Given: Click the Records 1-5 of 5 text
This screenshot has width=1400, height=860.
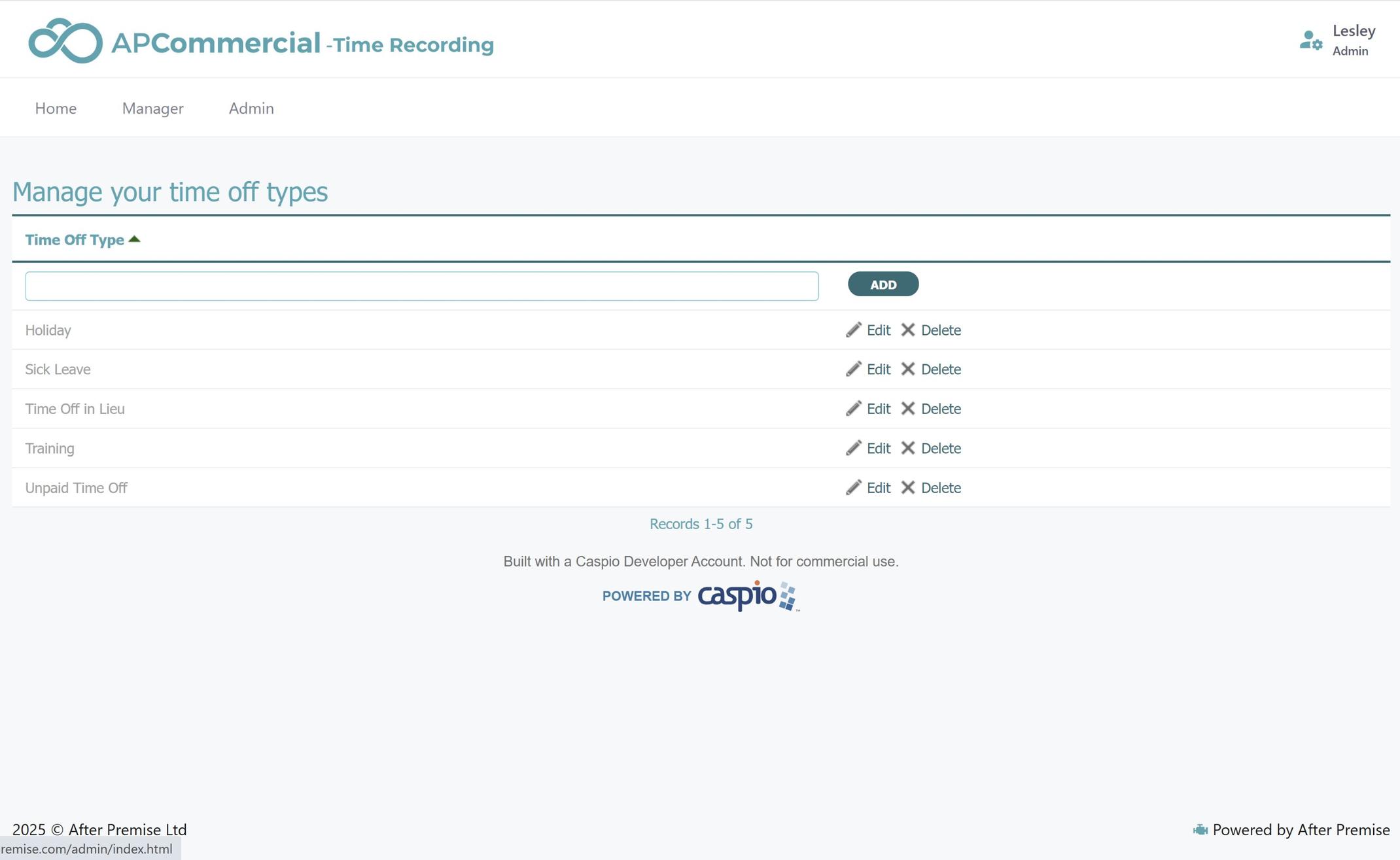Looking at the screenshot, I should 701,523.
